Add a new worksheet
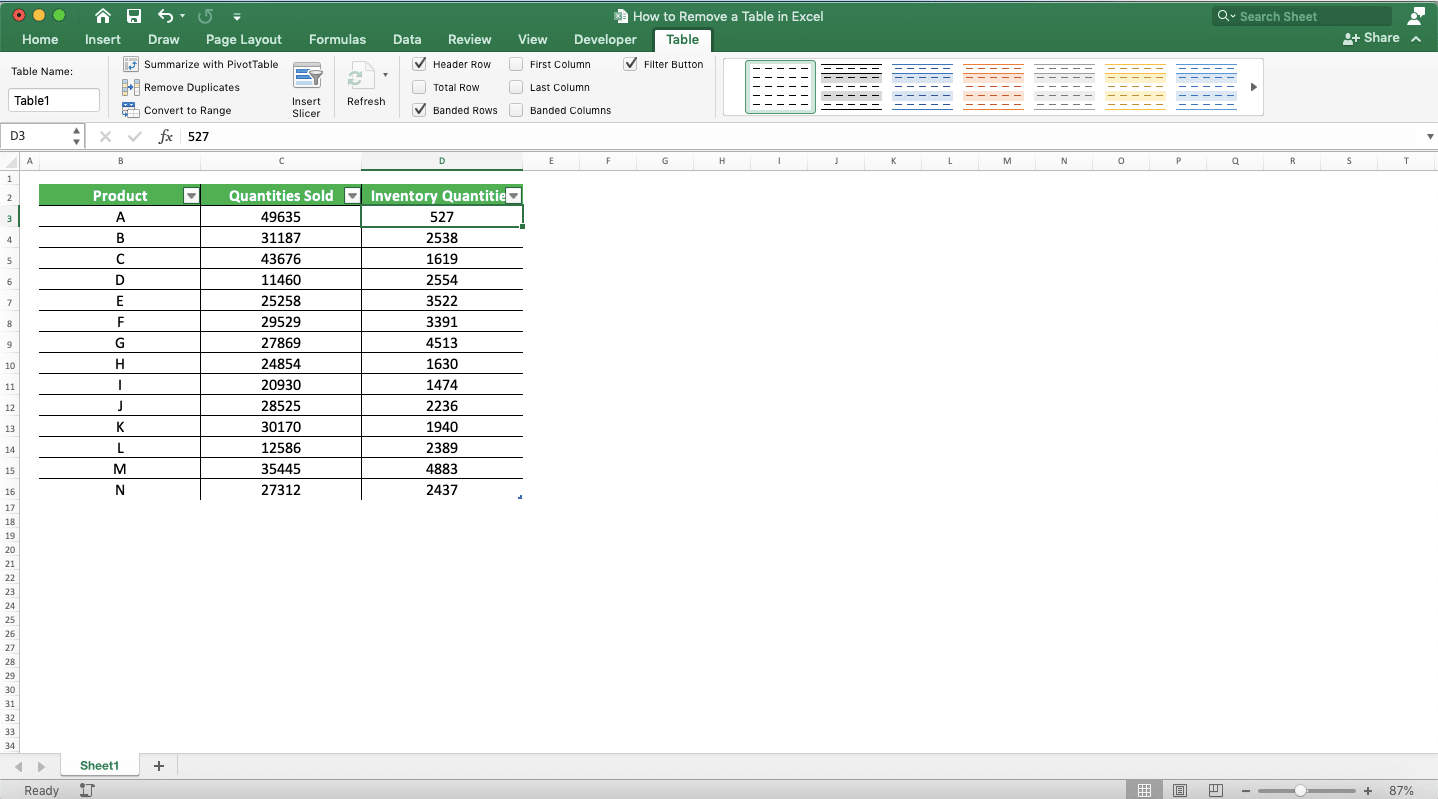Image resolution: width=1438 pixels, height=799 pixels. tap(158, 765)
